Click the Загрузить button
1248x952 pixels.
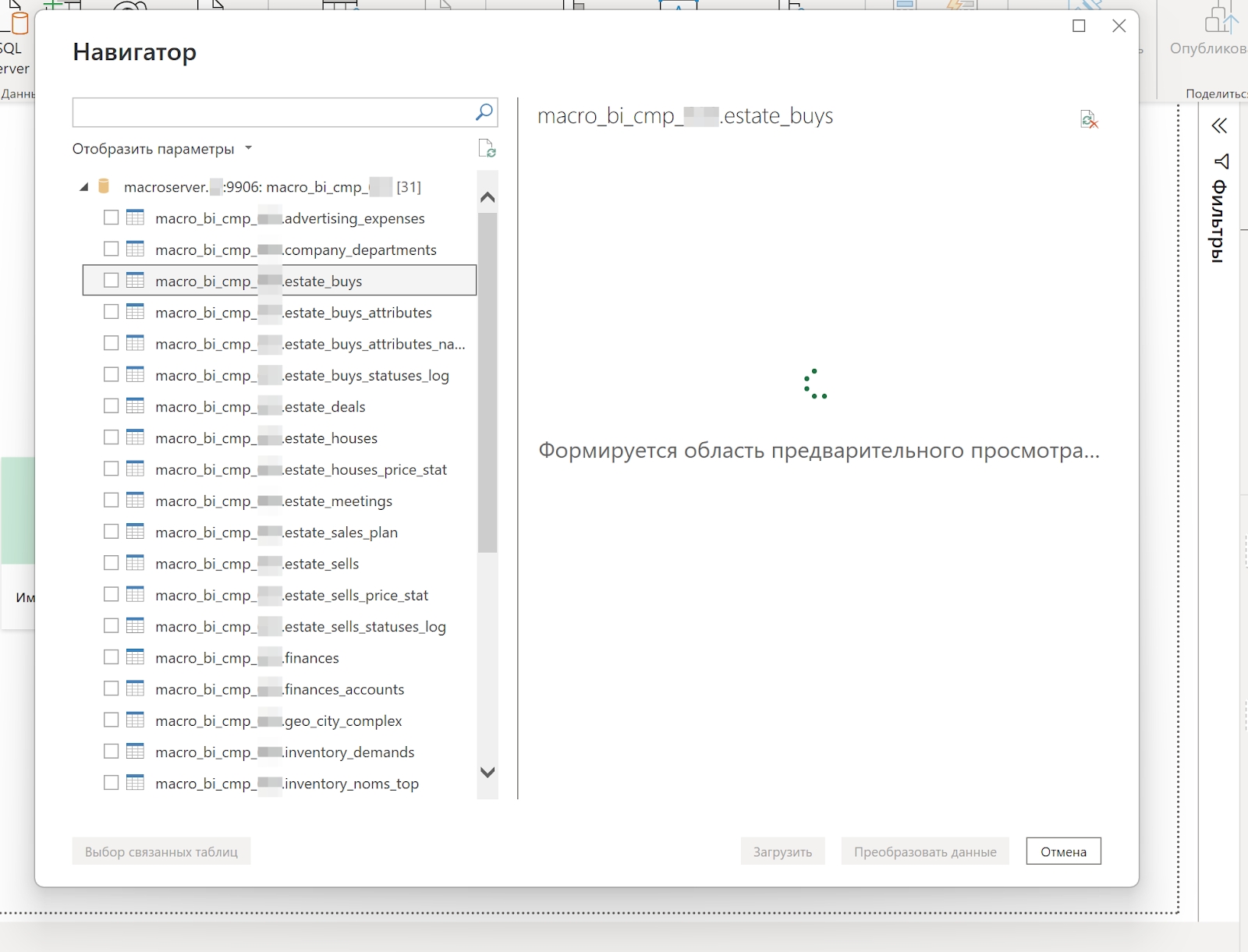coord(782,851)
